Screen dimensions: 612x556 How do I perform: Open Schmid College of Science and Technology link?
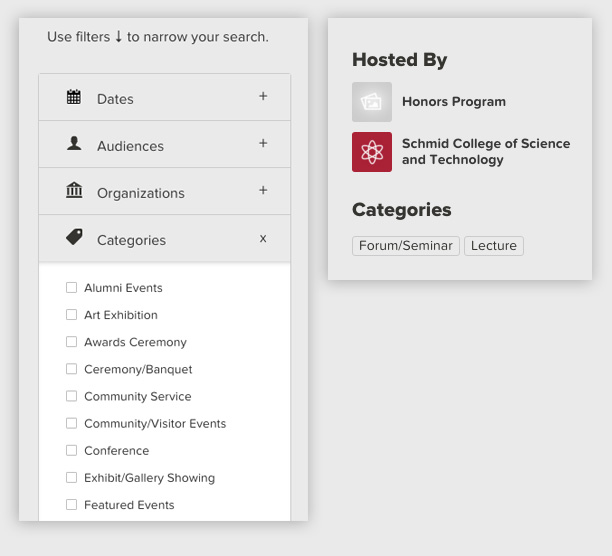[x=485, y=152]
